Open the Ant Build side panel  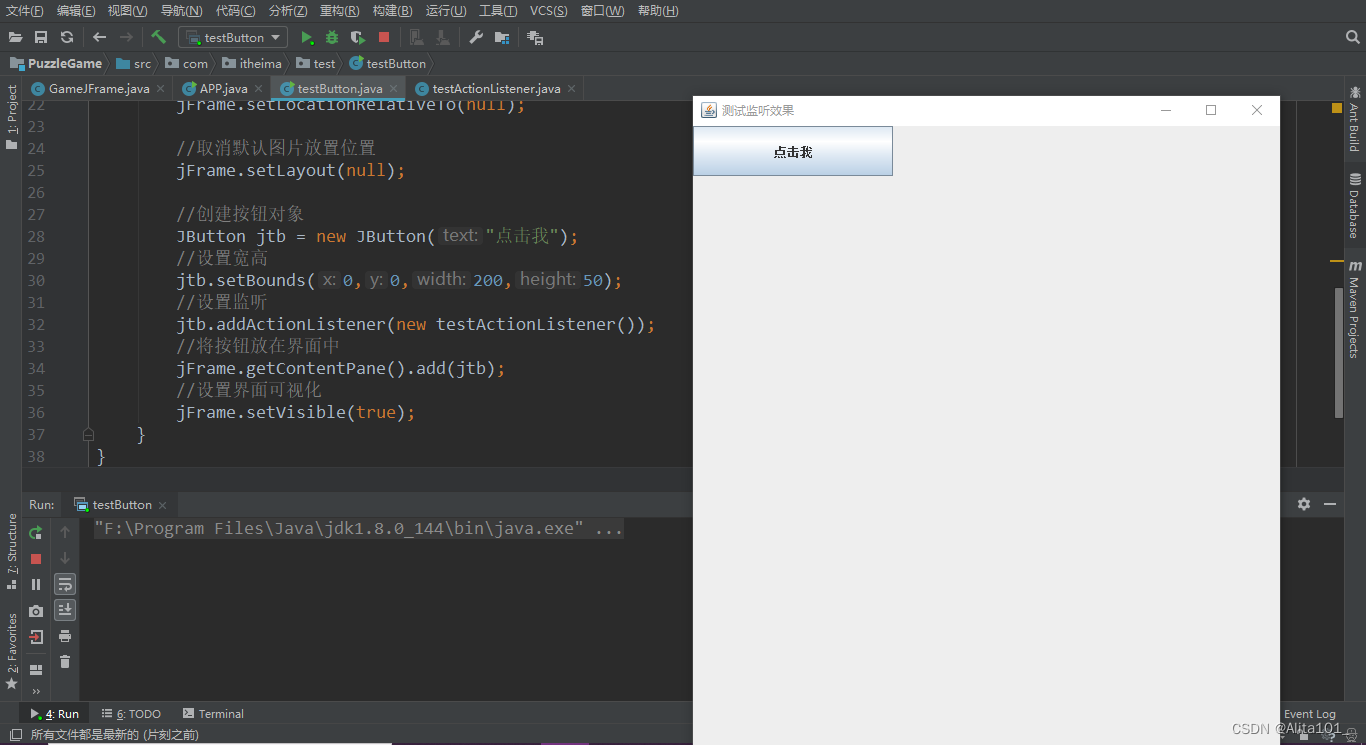(x=1354, y=120)
